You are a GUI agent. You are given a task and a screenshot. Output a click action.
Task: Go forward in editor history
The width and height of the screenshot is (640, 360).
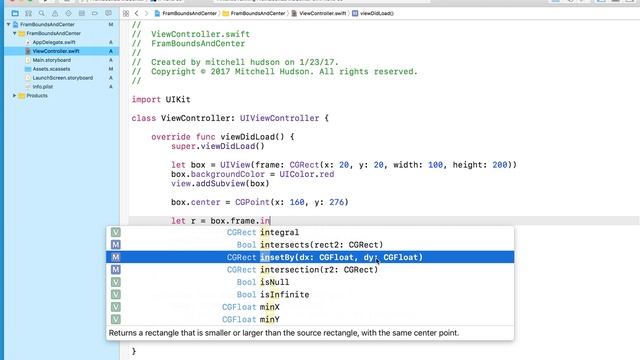click(x=146, y=13)
